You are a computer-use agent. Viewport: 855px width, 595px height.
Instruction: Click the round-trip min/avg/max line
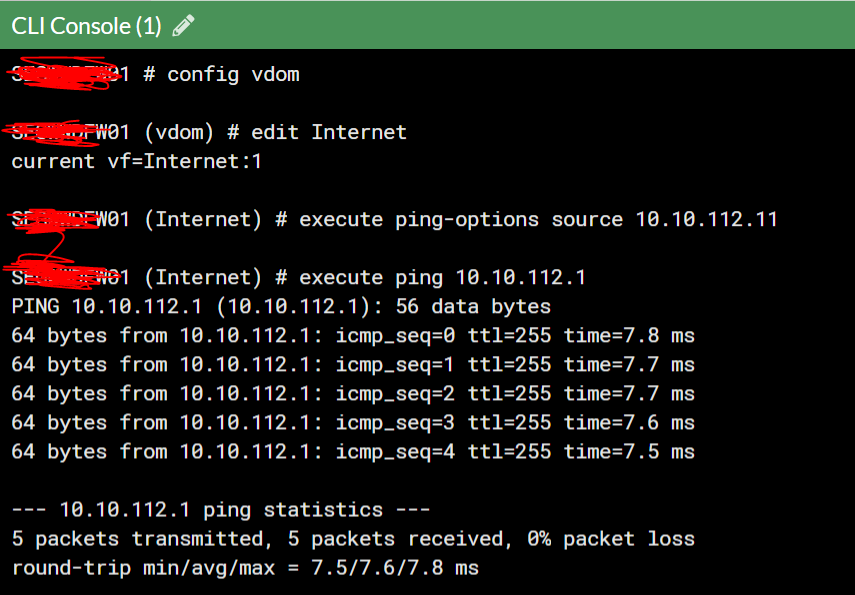[x=245, y=568]
